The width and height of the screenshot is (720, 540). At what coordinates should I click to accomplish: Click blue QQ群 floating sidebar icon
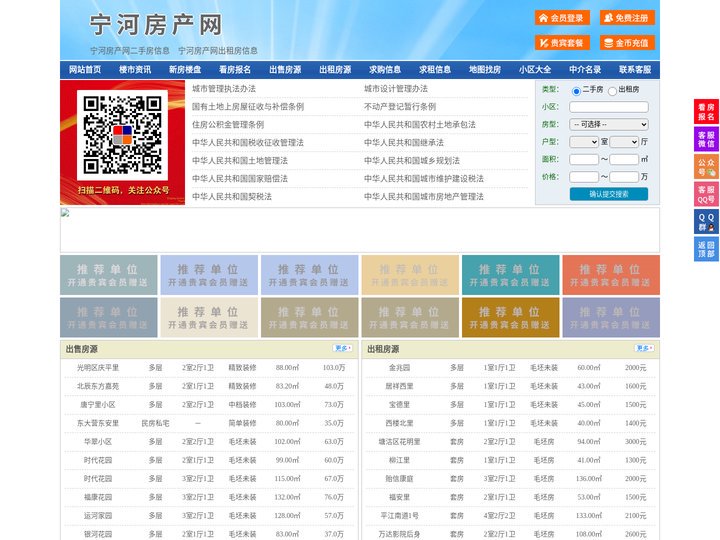click(x=706, y=222)
